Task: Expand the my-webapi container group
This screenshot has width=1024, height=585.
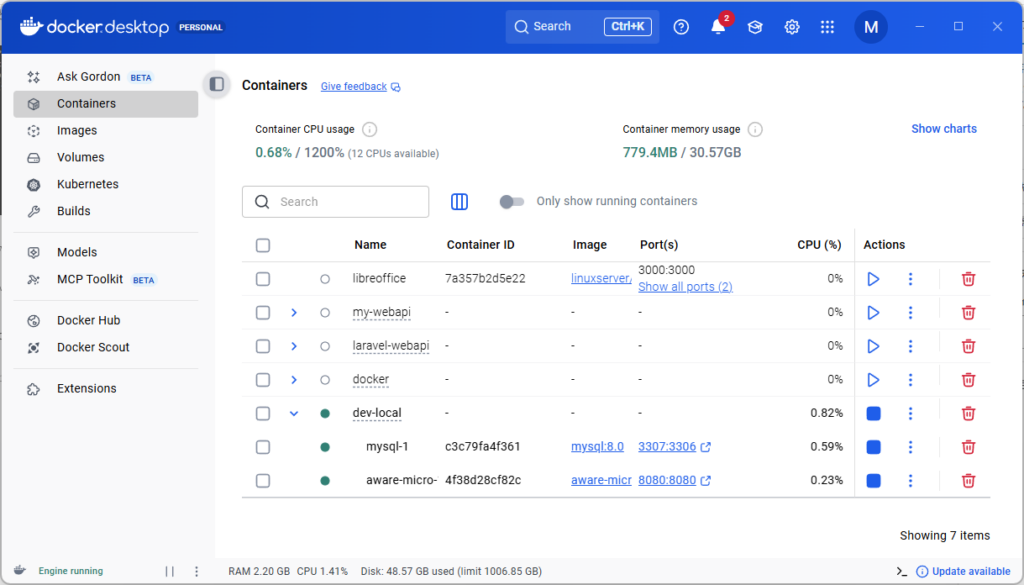Action: pos(294,313)
